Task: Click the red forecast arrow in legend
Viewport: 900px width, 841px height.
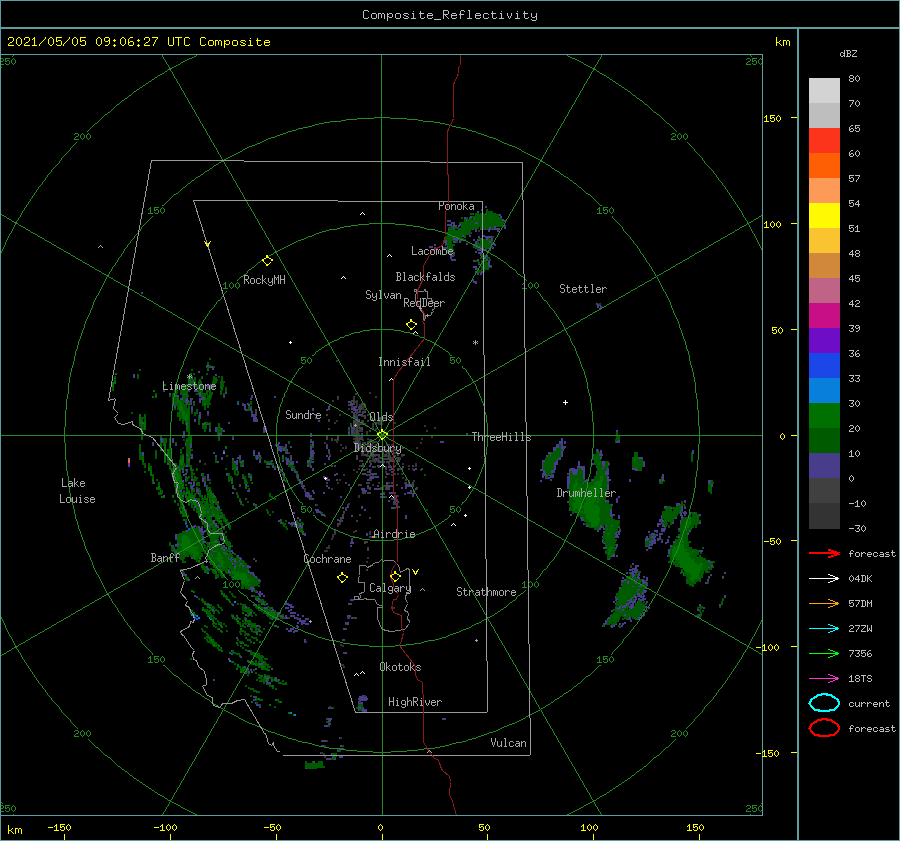Action: [824, 553]
